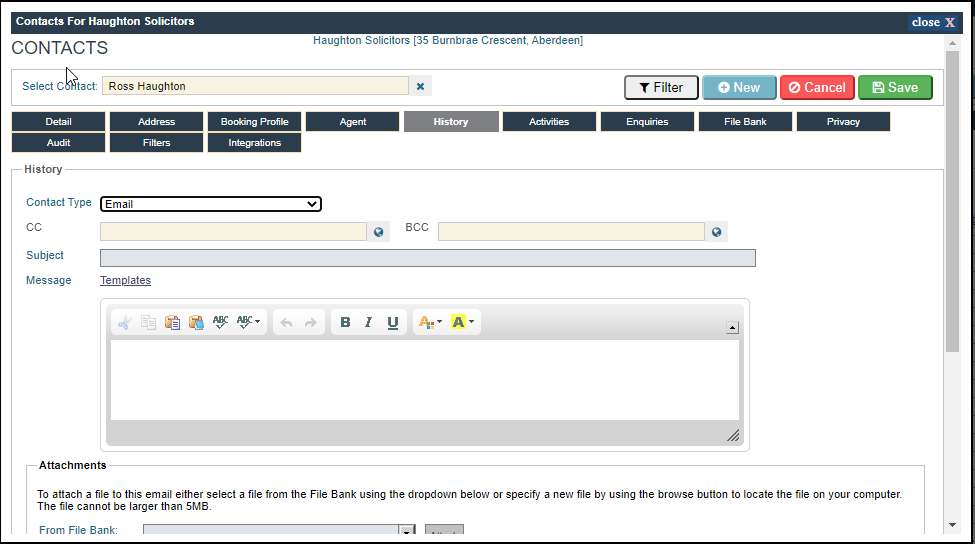Viewport: 975px width, 544px height.
Task: Toggle italic formatting in message editor
Action: [x=369, y=322]
